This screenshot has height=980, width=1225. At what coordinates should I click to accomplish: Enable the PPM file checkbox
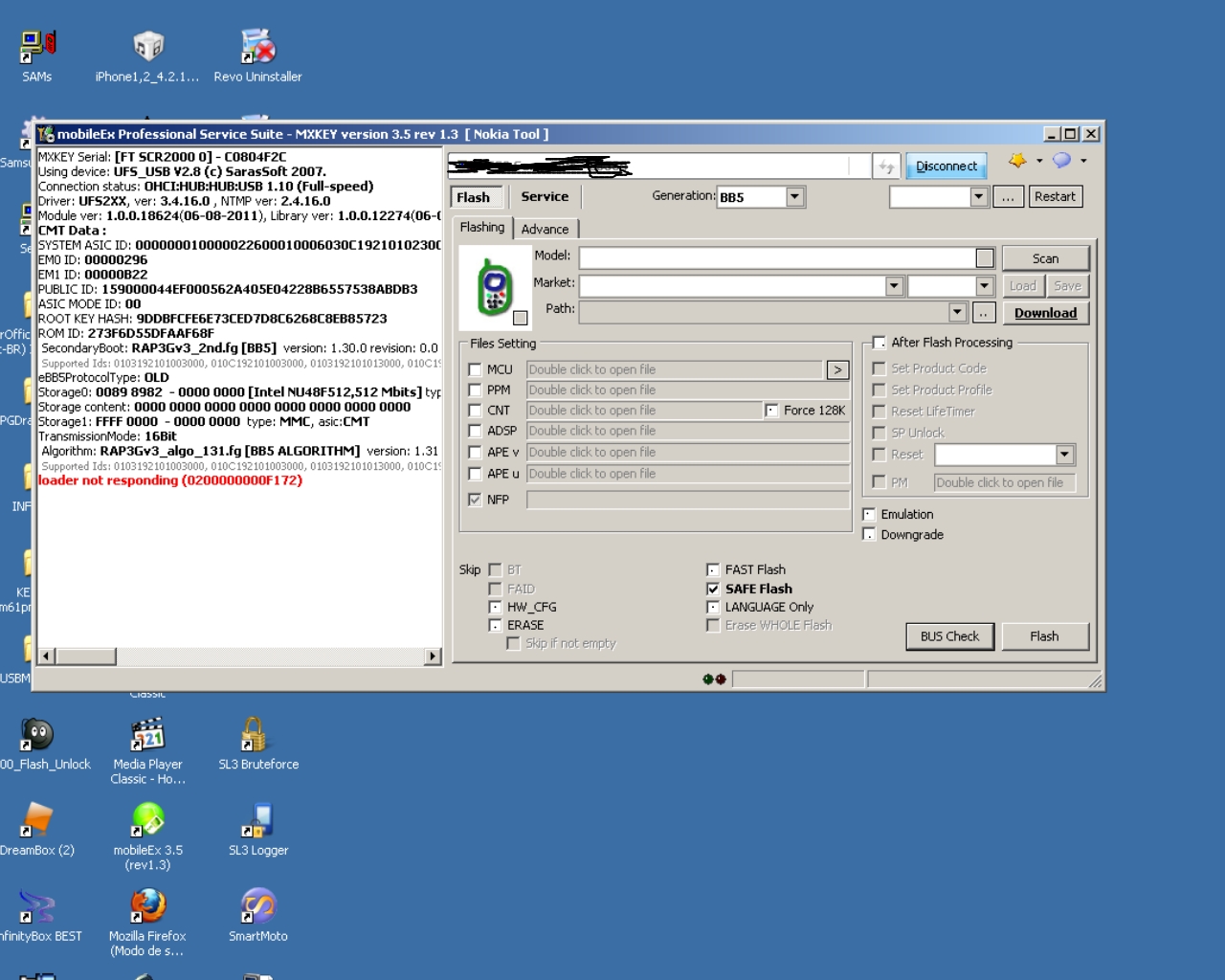click(x=475, y=390)
